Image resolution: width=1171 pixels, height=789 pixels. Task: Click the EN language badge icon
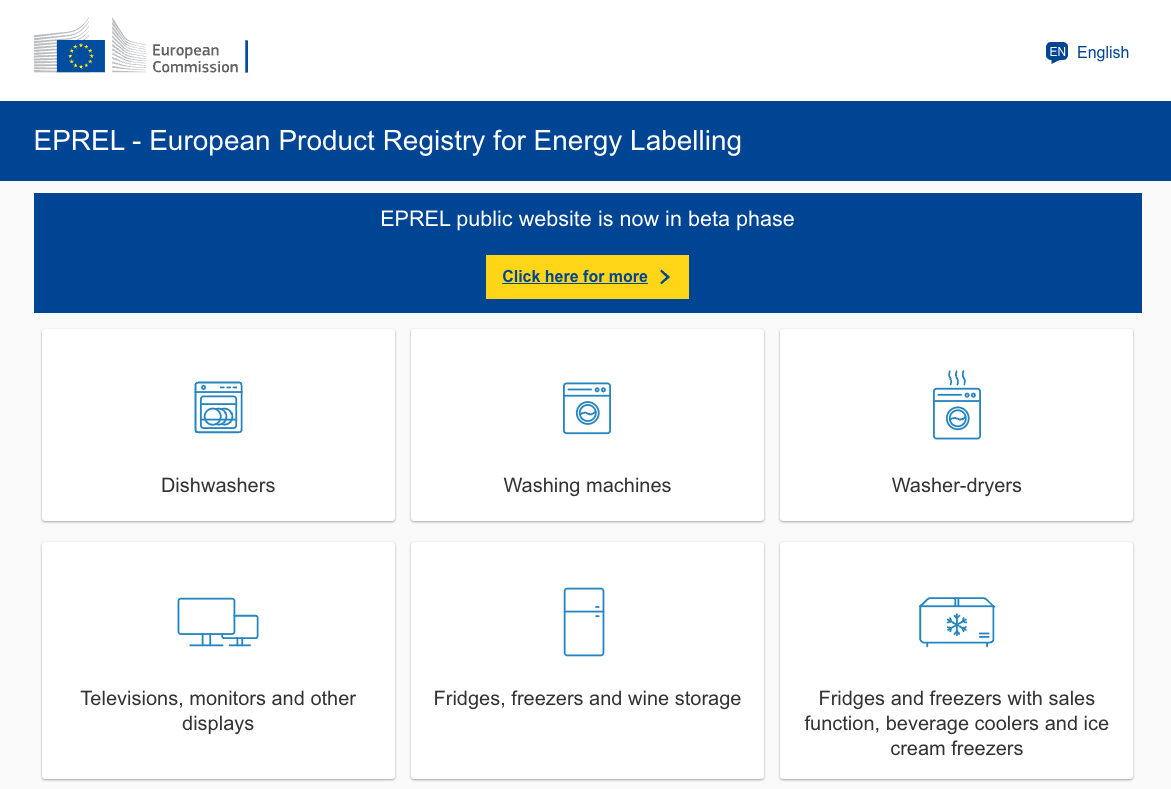[x=1057, y=52]
